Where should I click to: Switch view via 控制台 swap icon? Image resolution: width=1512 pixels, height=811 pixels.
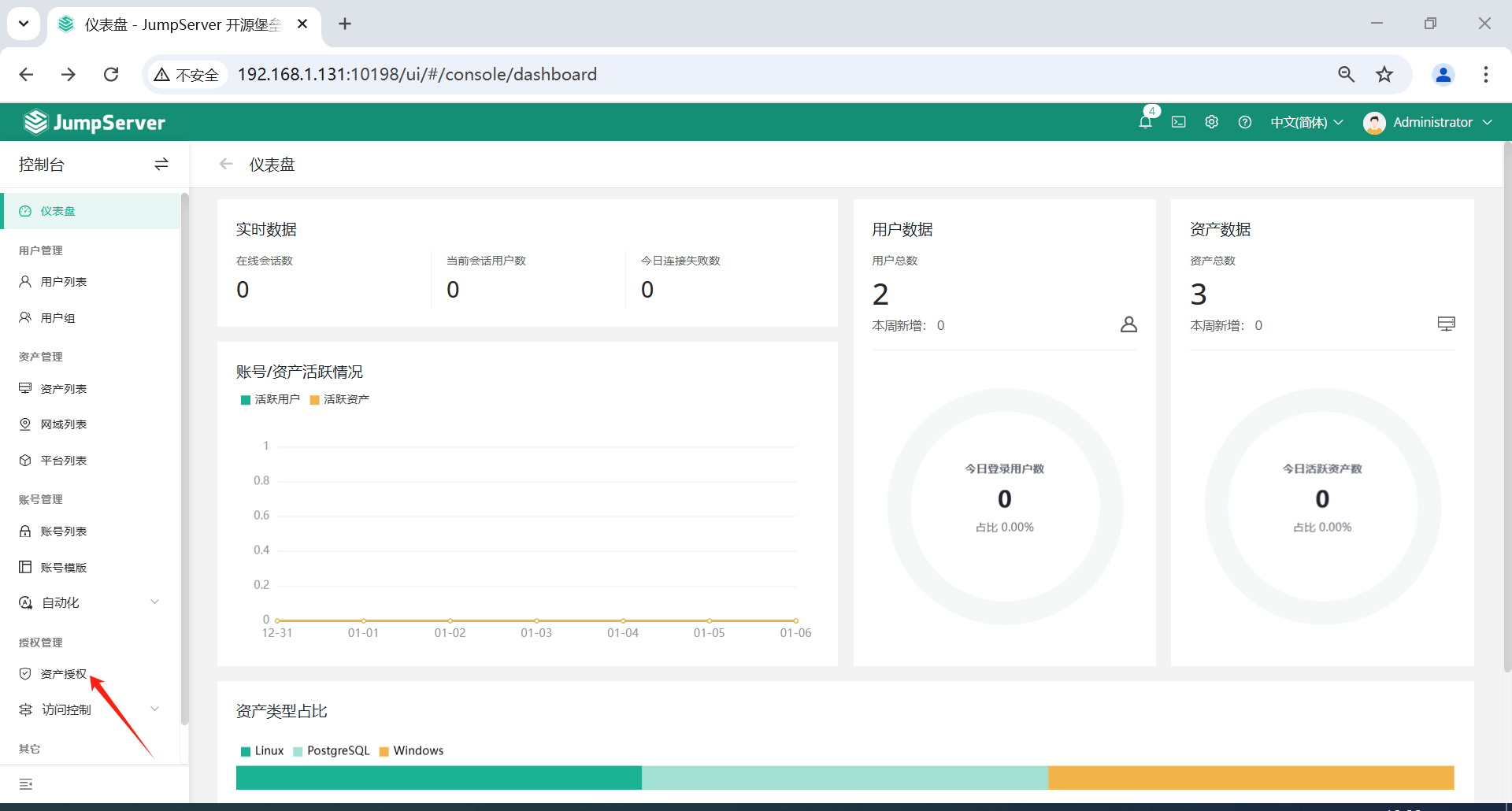pos(161,164)
